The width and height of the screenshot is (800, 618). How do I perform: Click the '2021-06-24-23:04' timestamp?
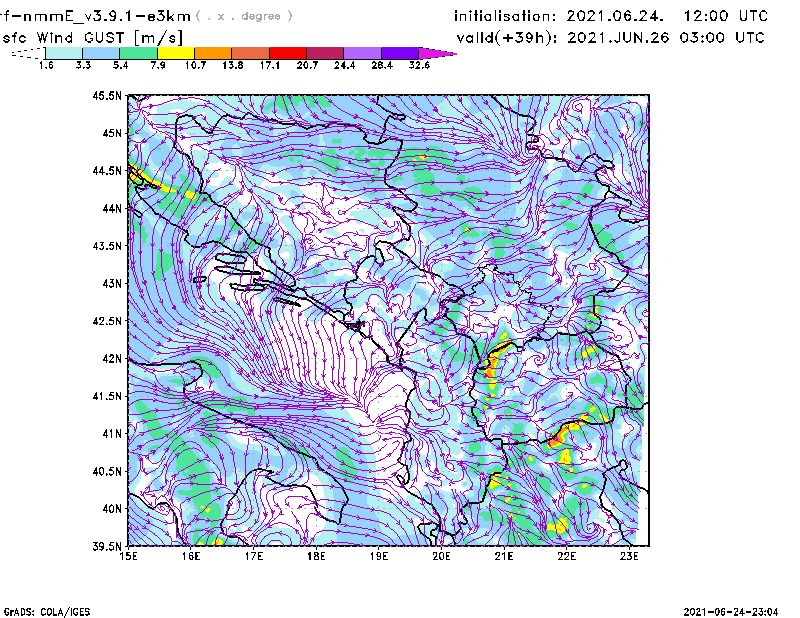731,612
